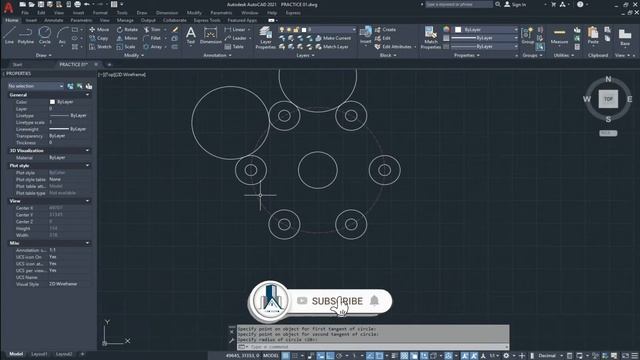Click Sign In

click(515, 4)
